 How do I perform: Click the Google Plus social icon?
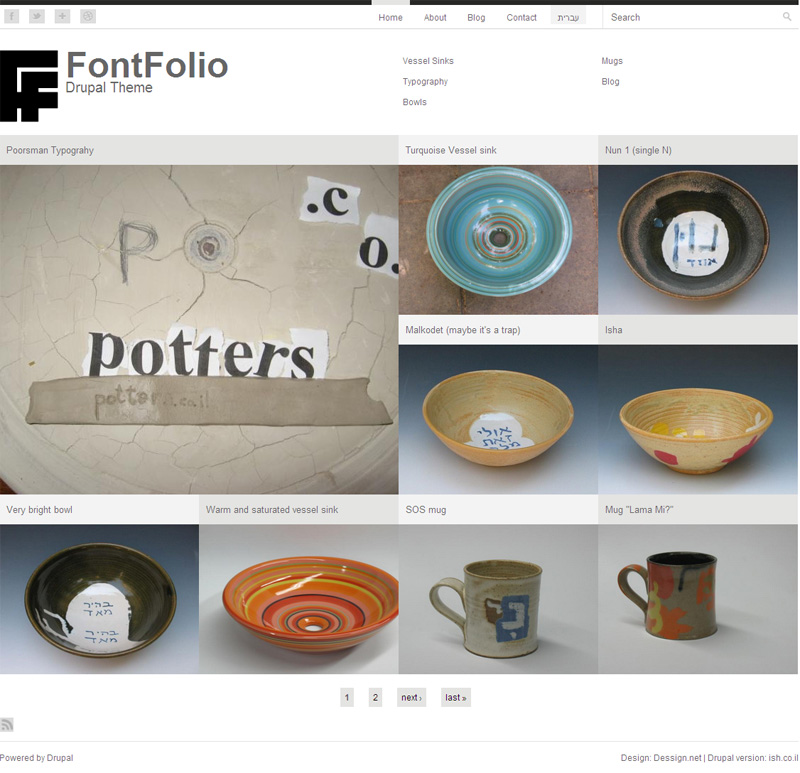tap(62, 16)
